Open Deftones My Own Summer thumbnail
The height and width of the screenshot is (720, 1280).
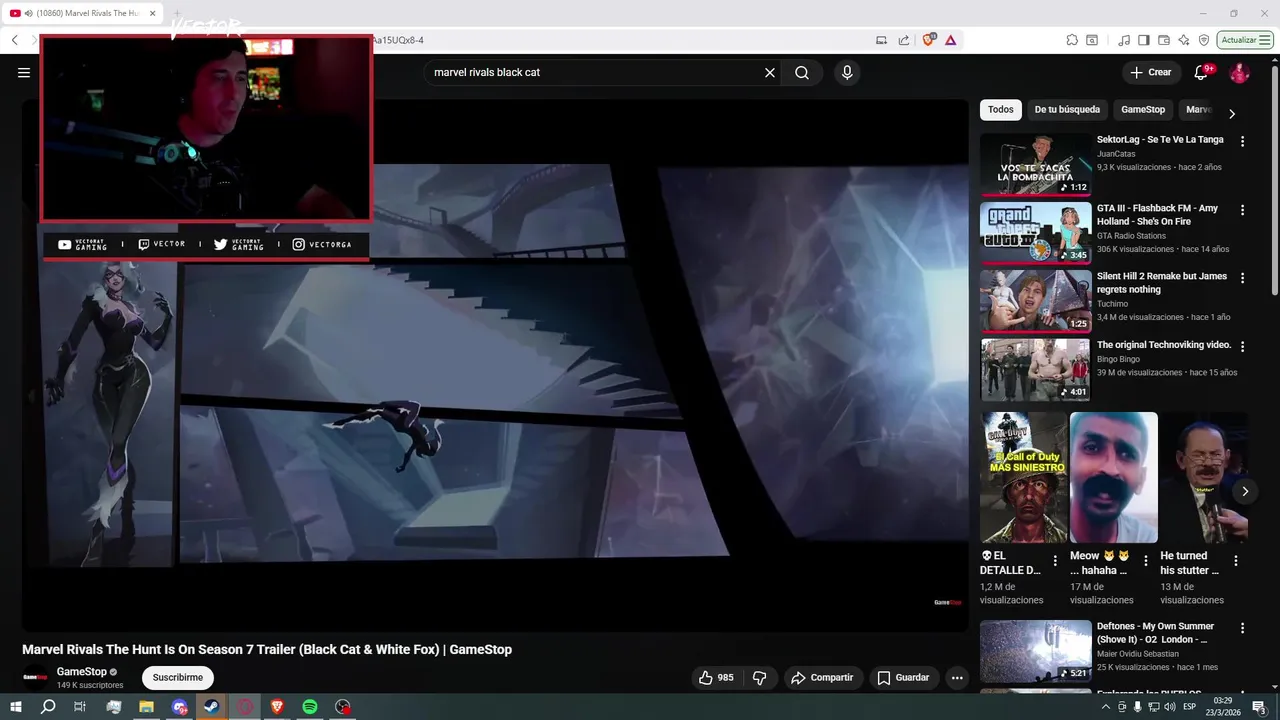(x=1036, y=651)
